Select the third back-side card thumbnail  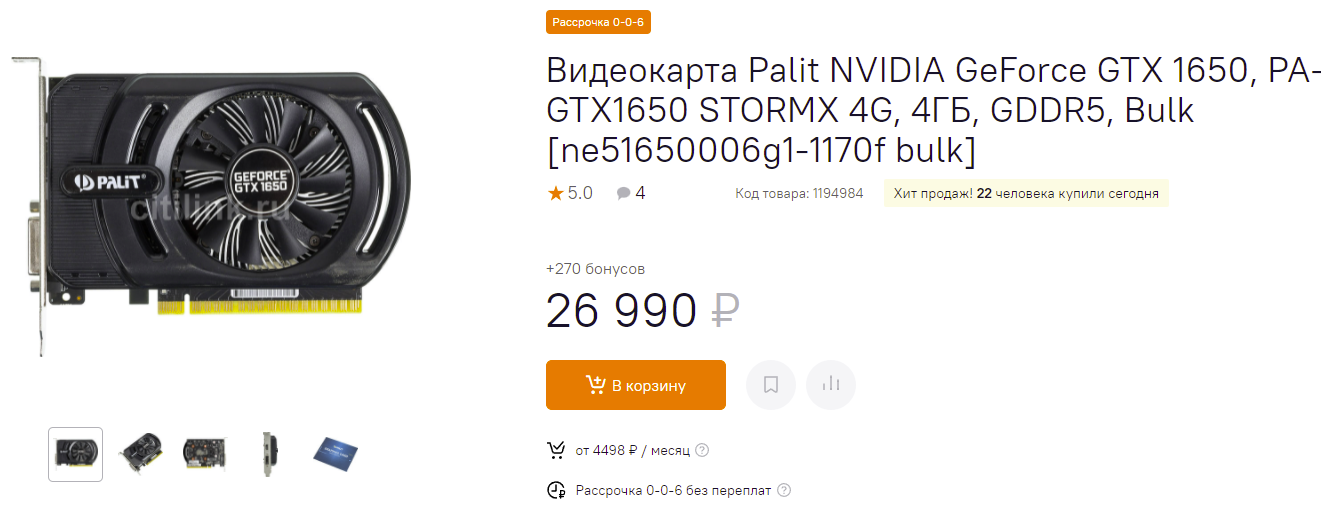(x=205, y=454)
